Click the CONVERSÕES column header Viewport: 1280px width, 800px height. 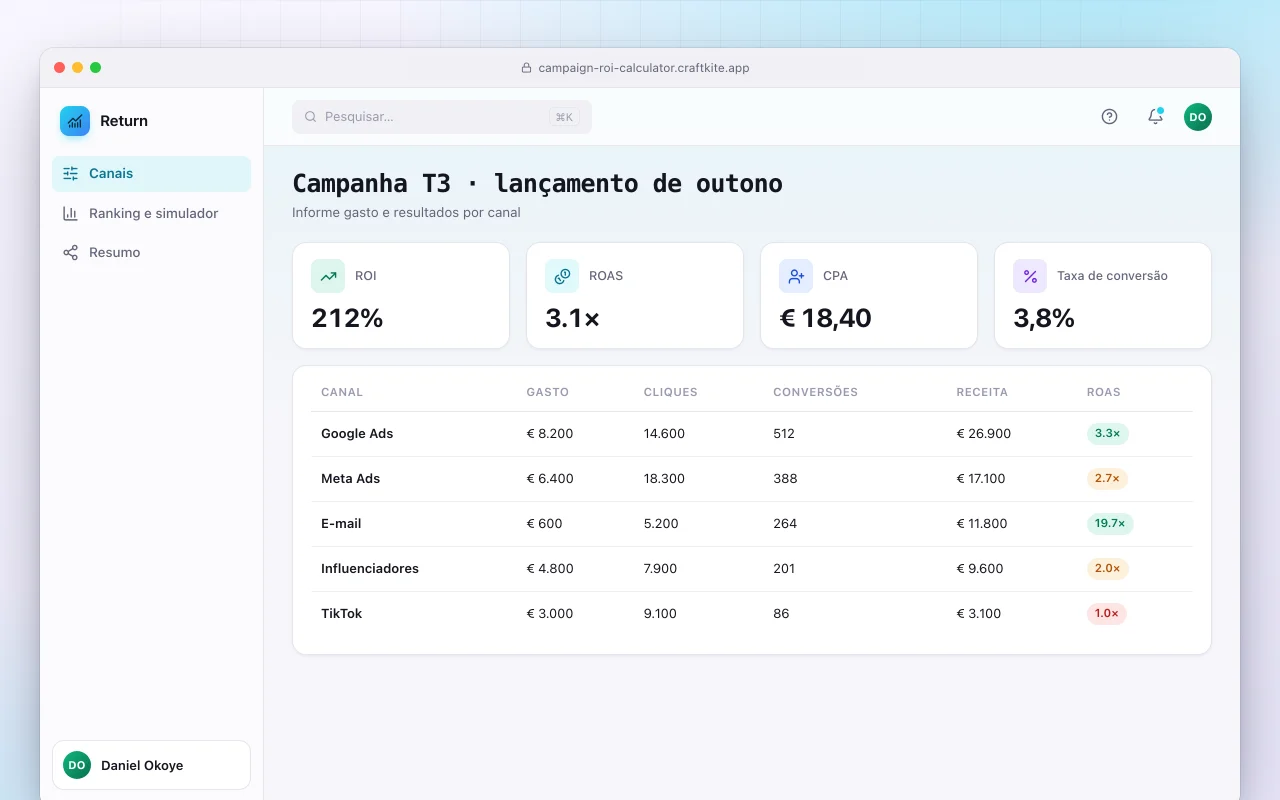(816, 392)
